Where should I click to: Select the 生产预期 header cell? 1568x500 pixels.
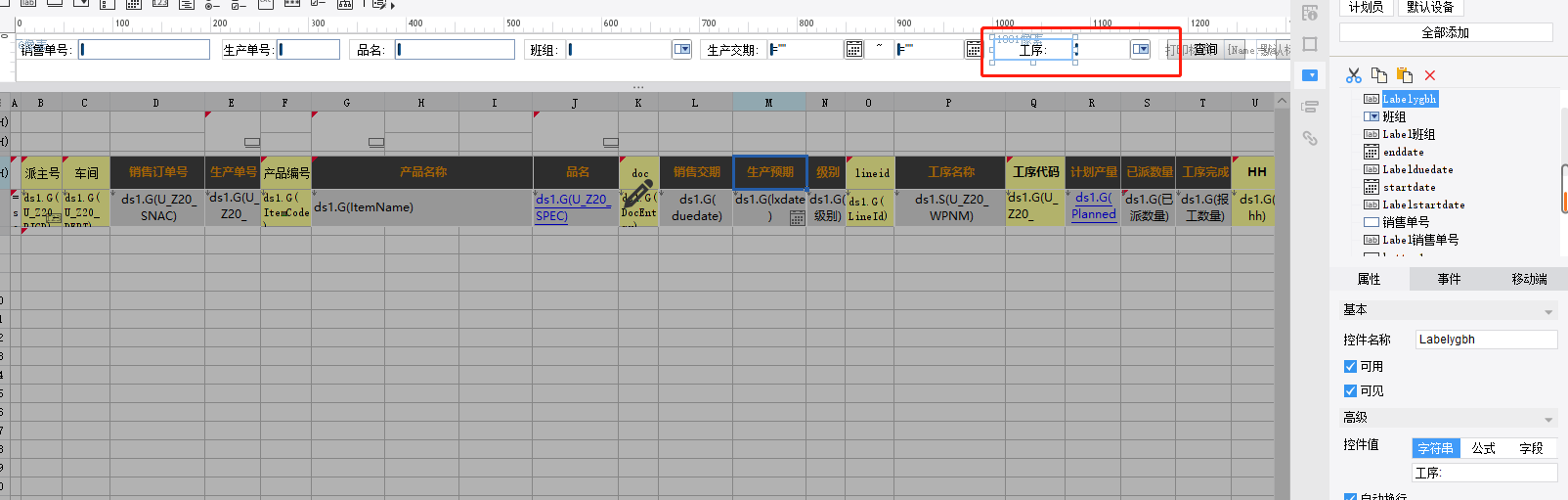[x=770, y=172]
